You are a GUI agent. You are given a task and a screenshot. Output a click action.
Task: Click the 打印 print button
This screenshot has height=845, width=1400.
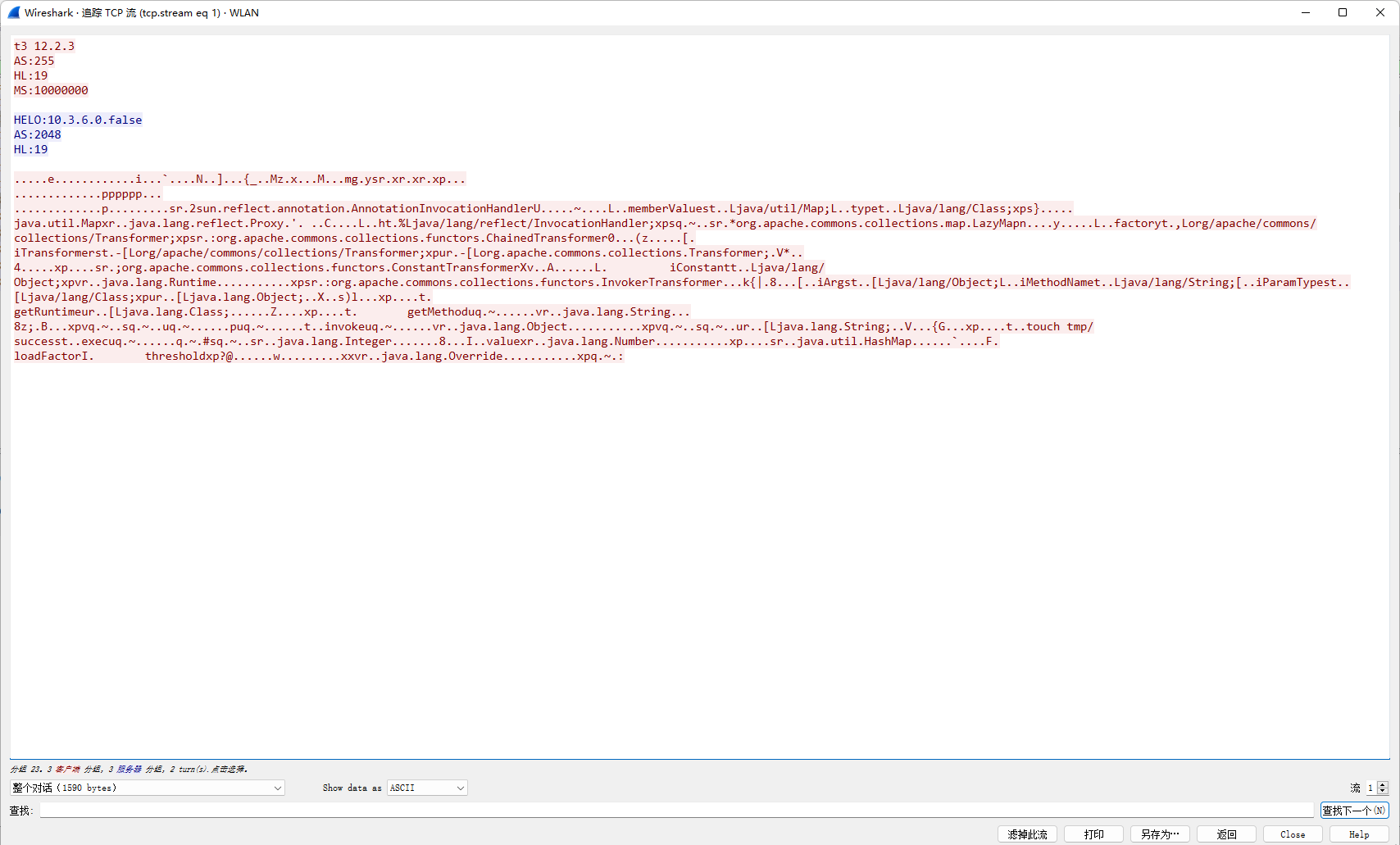coord(1093,834)
